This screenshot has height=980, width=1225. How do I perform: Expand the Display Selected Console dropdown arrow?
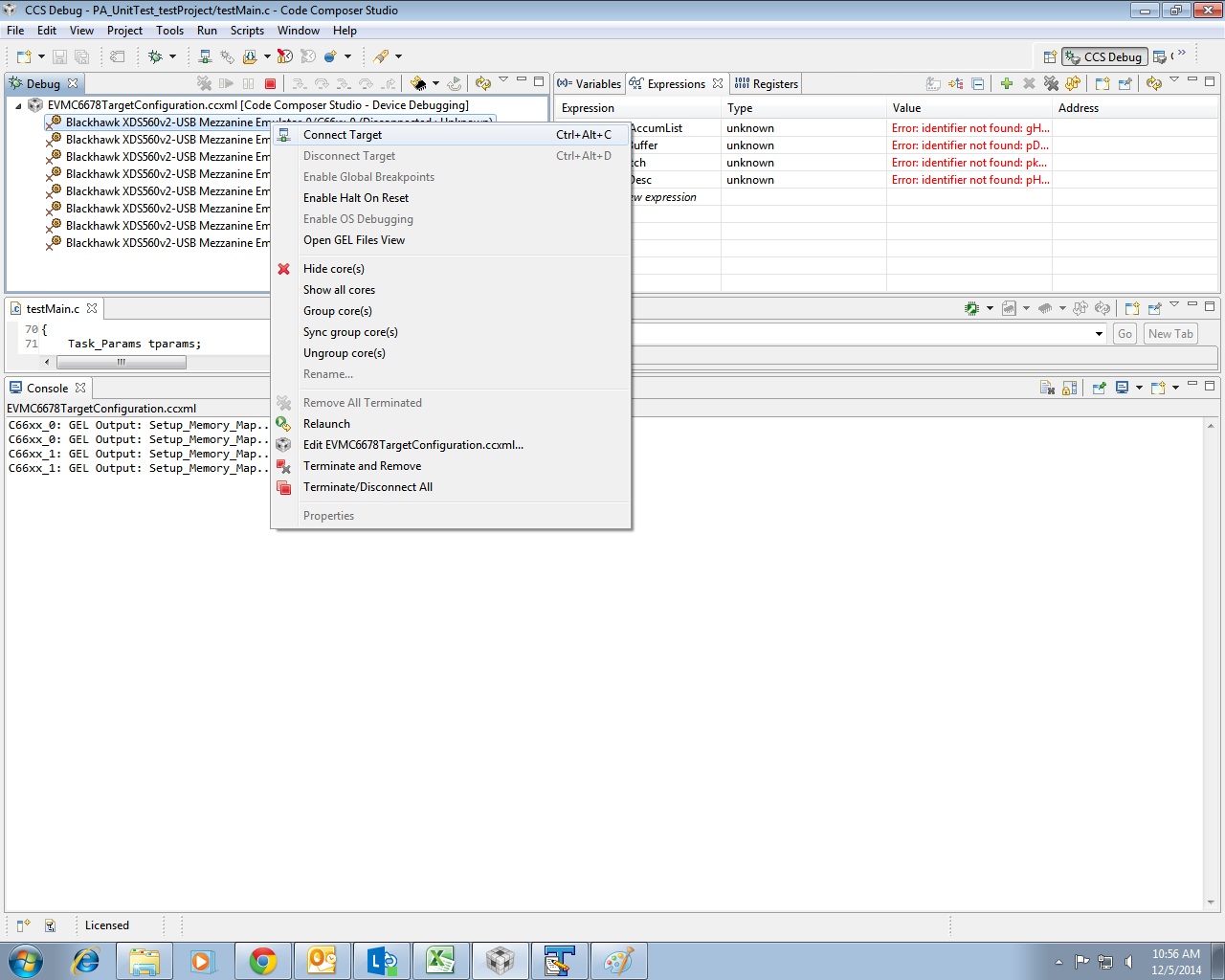click(1139, 388)
